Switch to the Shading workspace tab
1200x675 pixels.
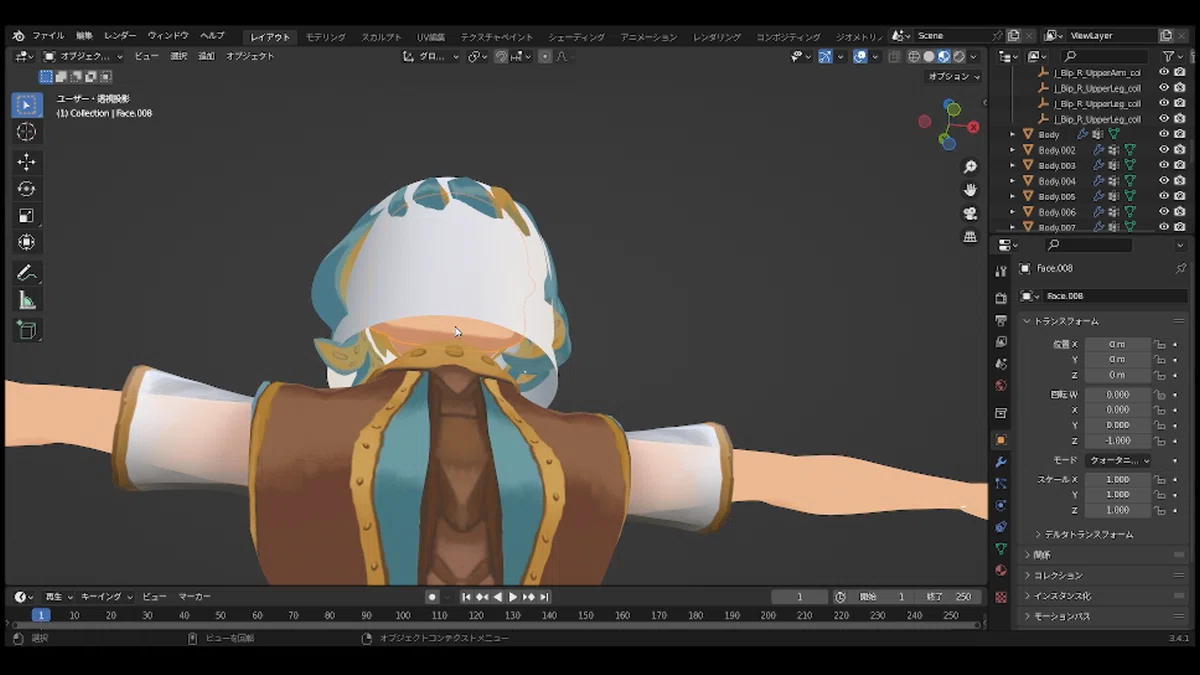[x=576, y=37]
